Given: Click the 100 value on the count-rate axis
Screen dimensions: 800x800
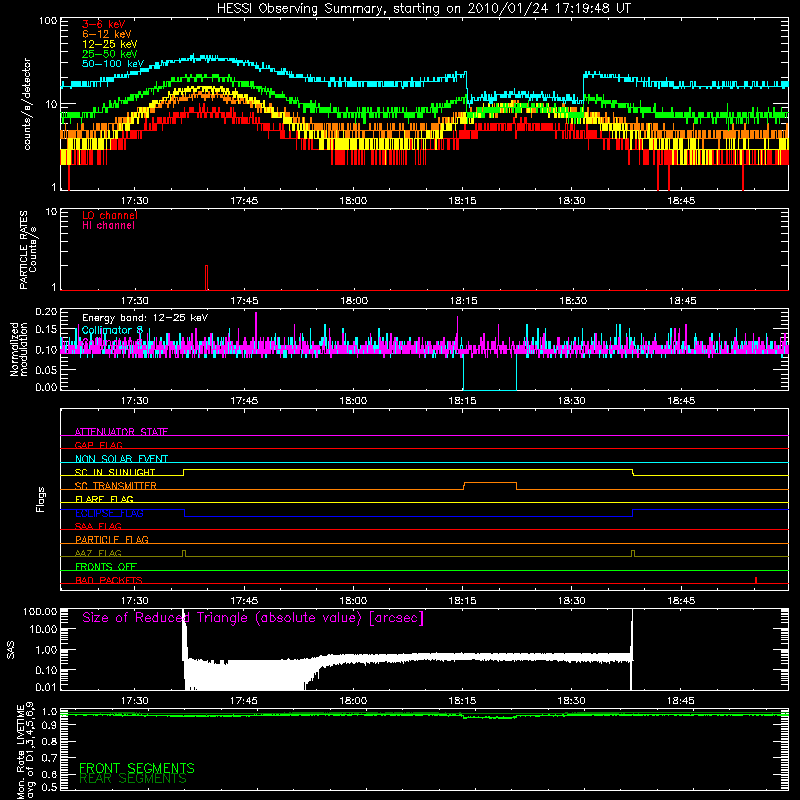Looking at the screenshot, I should pyautogui.click(x=47, y=21).
